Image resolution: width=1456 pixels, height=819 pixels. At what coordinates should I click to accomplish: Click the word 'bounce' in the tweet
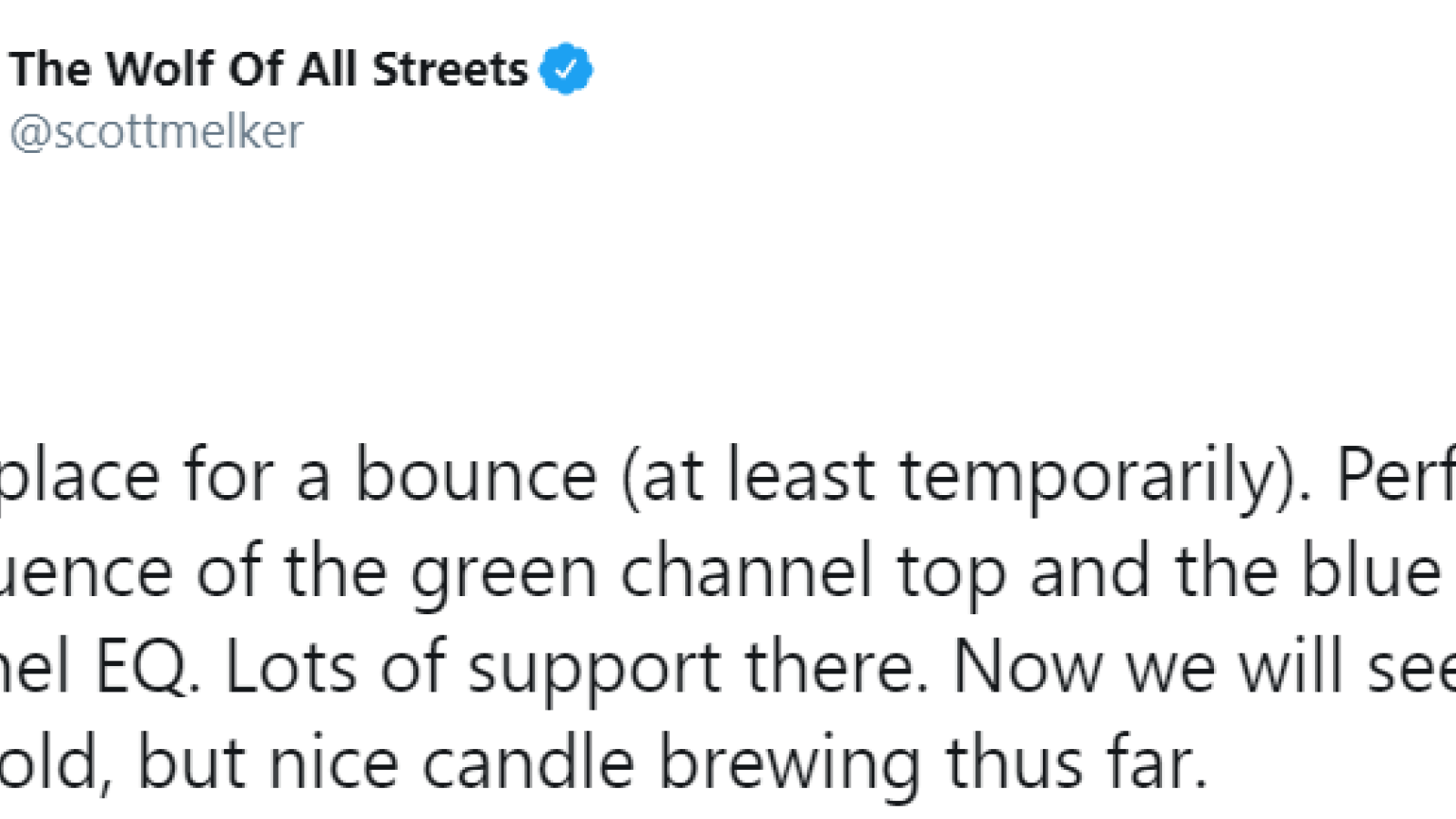(x=475, y=476)
